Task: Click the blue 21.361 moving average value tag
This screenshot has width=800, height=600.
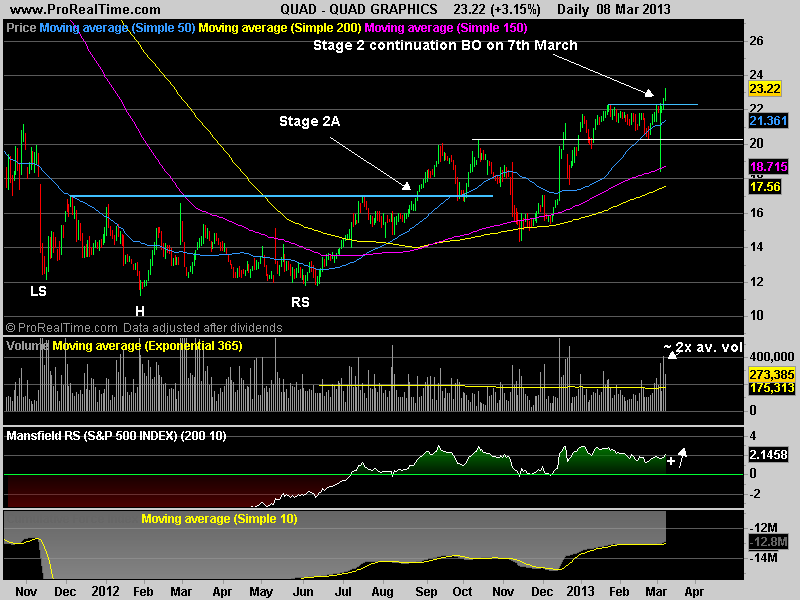Action: pyautogui.click(x=768, y=121)
